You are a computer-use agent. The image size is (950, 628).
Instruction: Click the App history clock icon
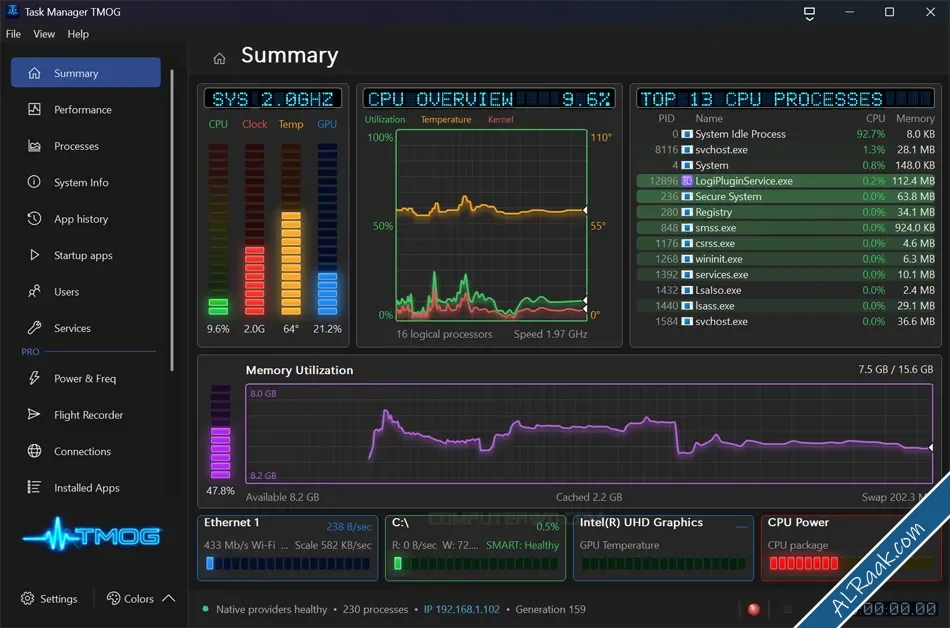point(35,218)
